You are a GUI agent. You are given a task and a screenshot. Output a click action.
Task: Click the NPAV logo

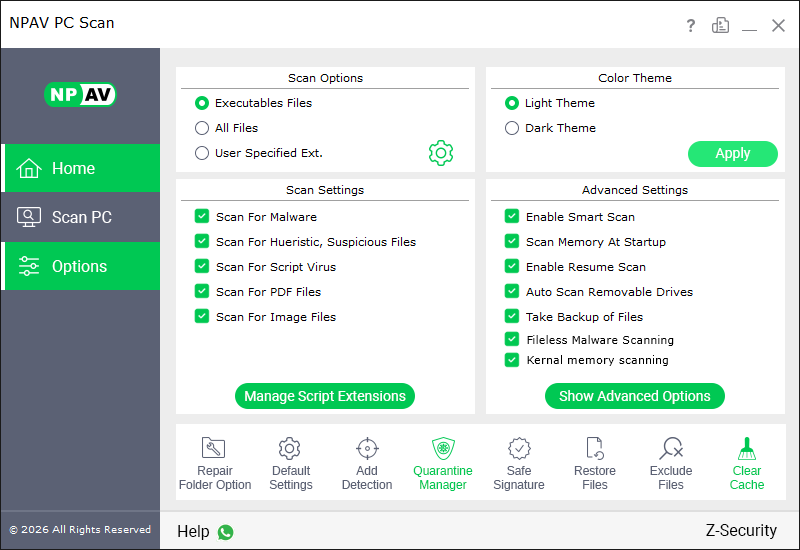tap(80, 94)
